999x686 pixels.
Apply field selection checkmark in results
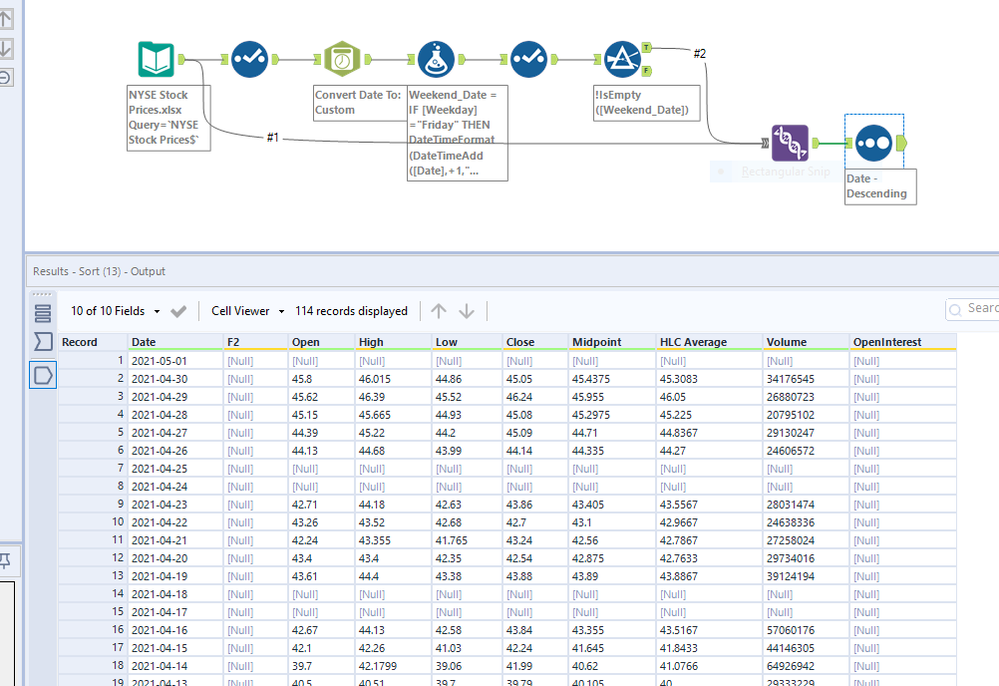pyautogui.click(x=178, y=311)
